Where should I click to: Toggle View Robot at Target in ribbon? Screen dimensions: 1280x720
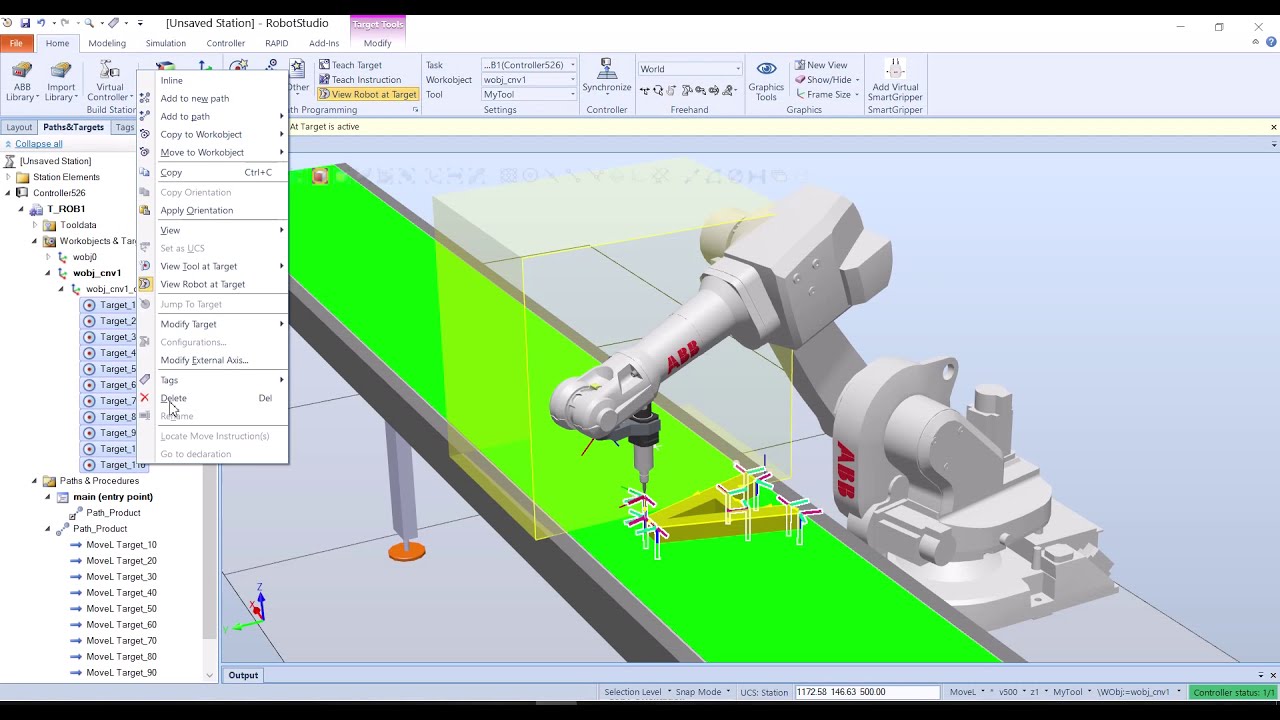point(367,94)
